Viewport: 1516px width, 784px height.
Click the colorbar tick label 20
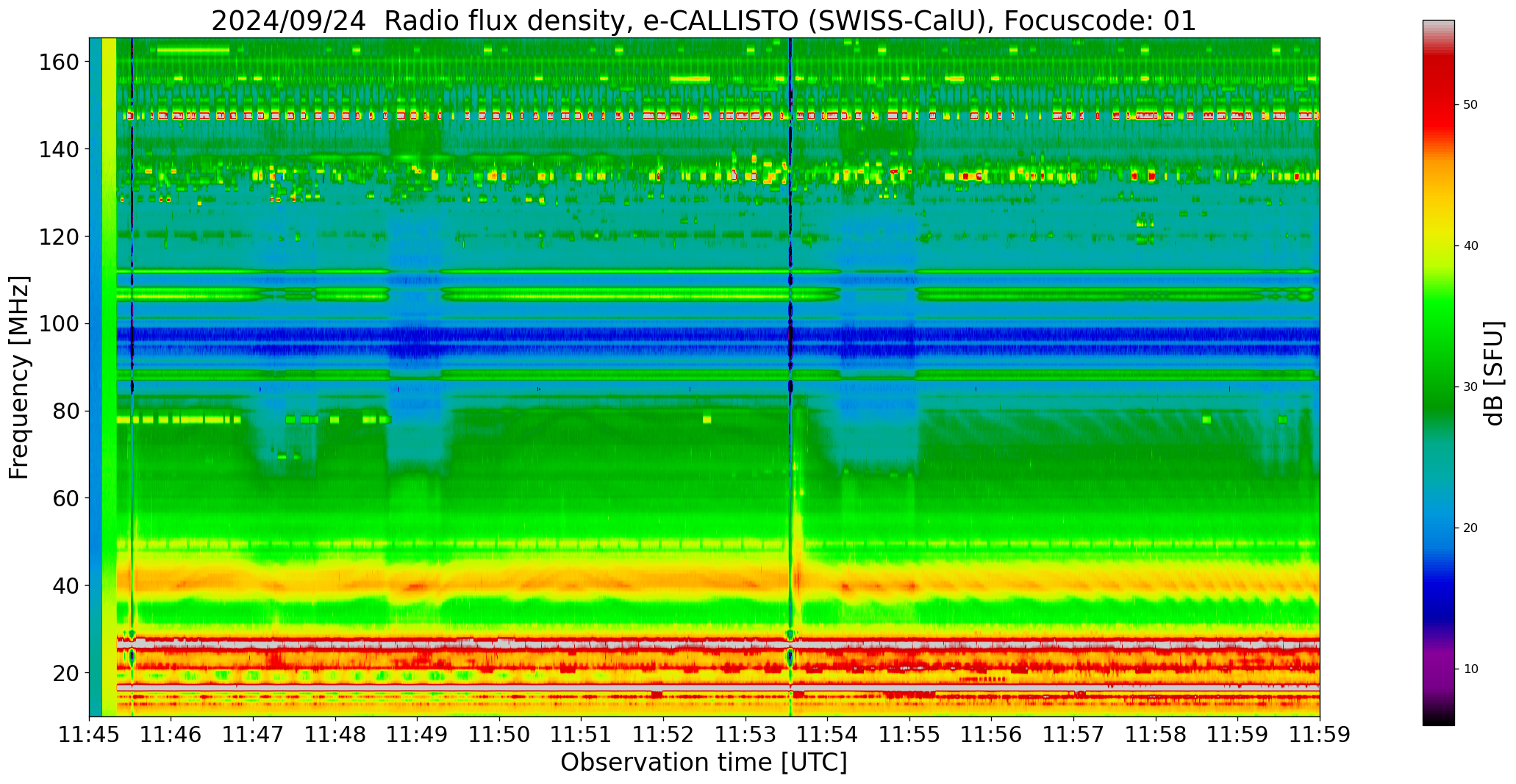tap(1470, 528)
